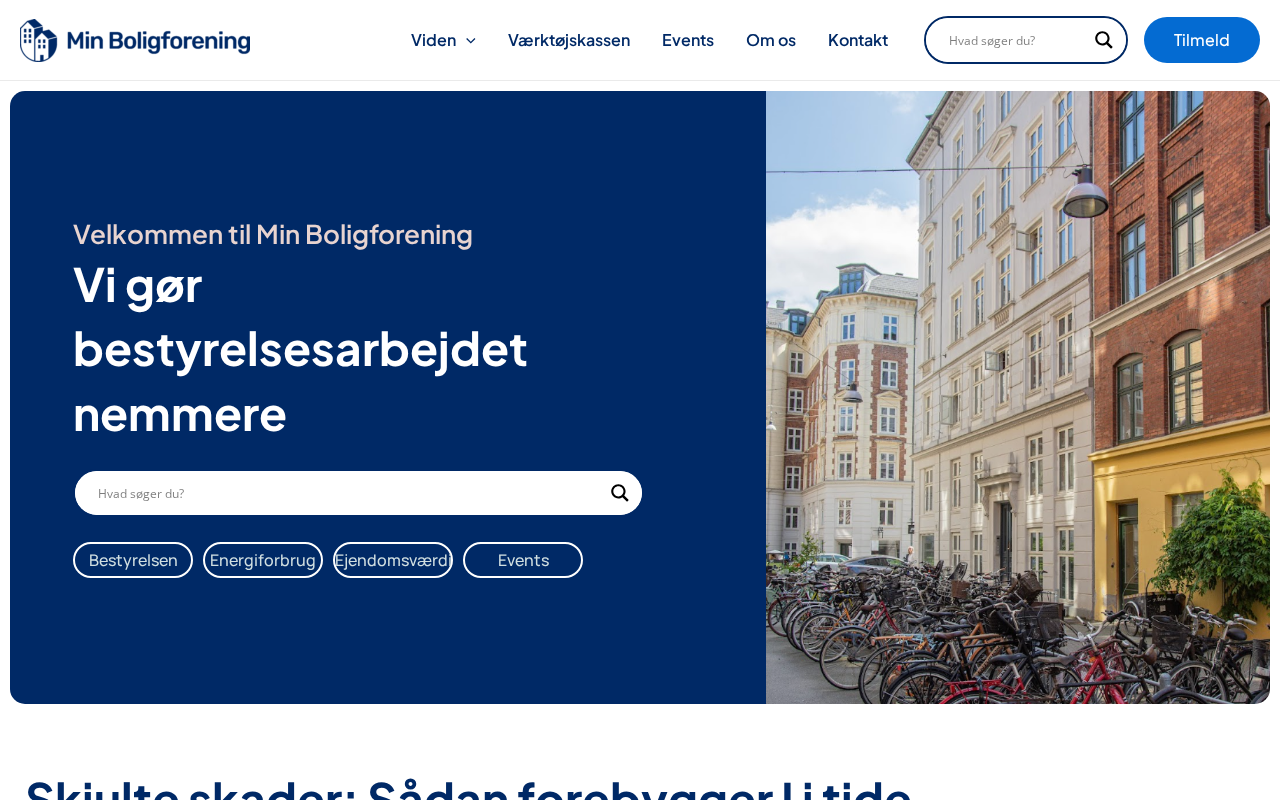Click the Min Boligforening logo text
The width and height of the screenshot is (1280, 800).
159,41
